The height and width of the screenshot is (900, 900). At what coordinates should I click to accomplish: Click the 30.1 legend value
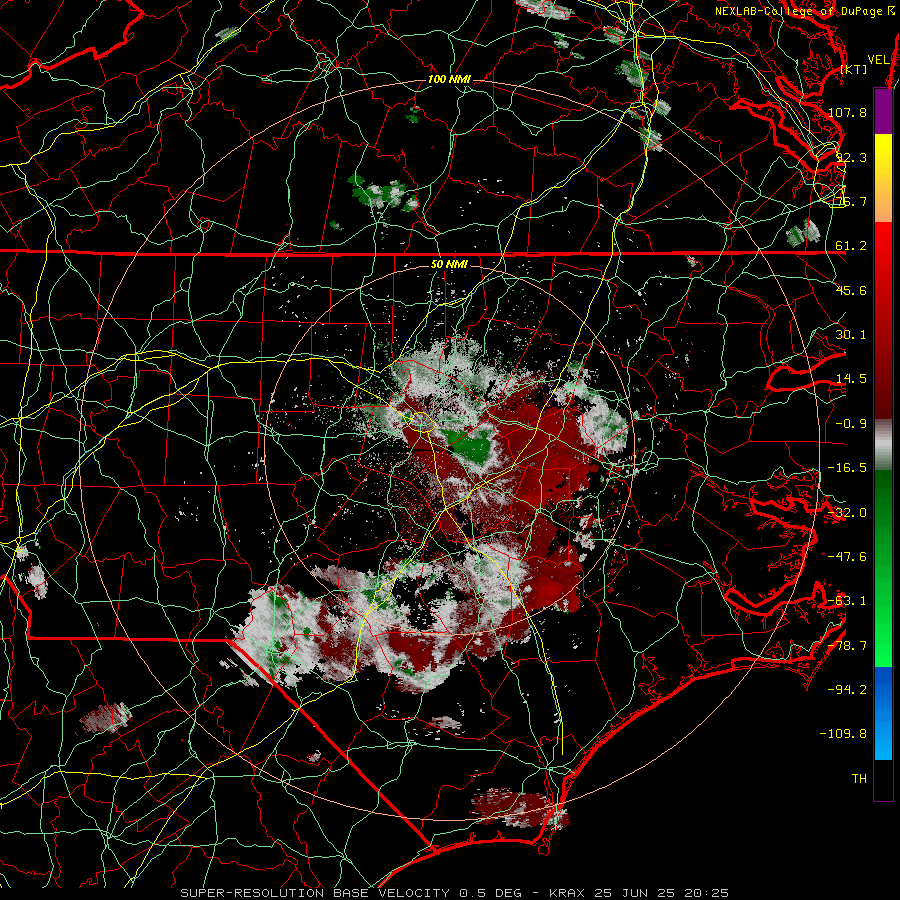tap(851, 335)
